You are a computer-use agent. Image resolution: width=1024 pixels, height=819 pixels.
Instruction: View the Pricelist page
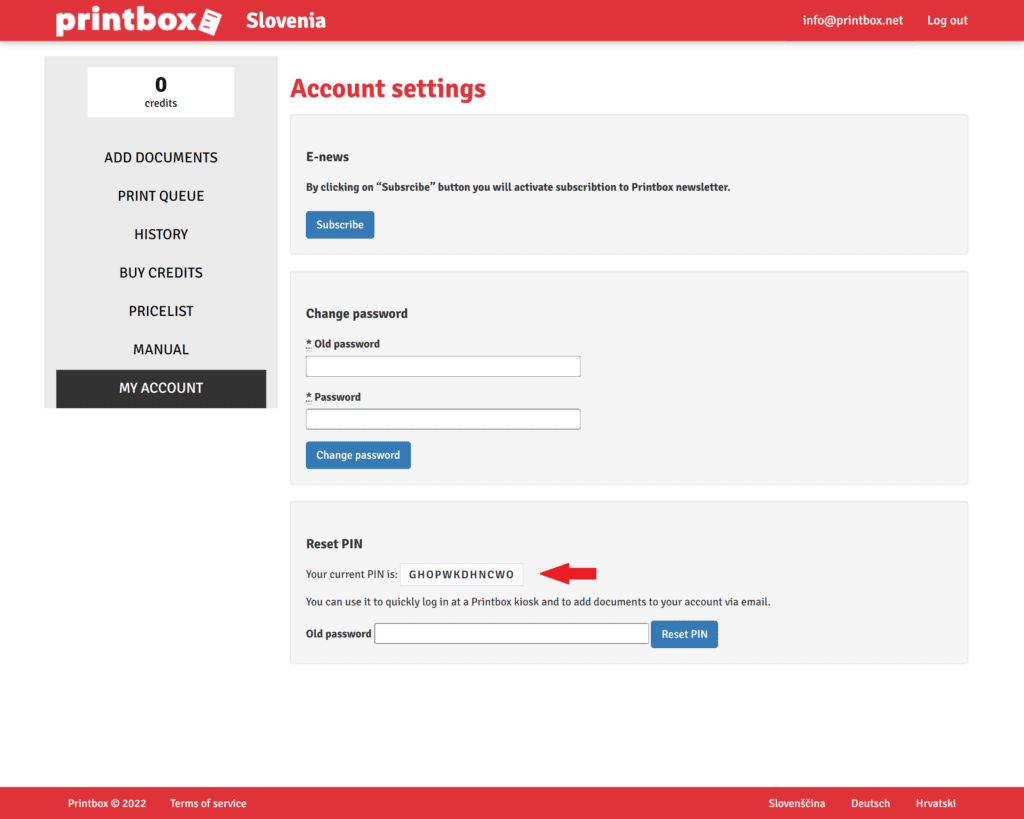[x=161, y=311]
